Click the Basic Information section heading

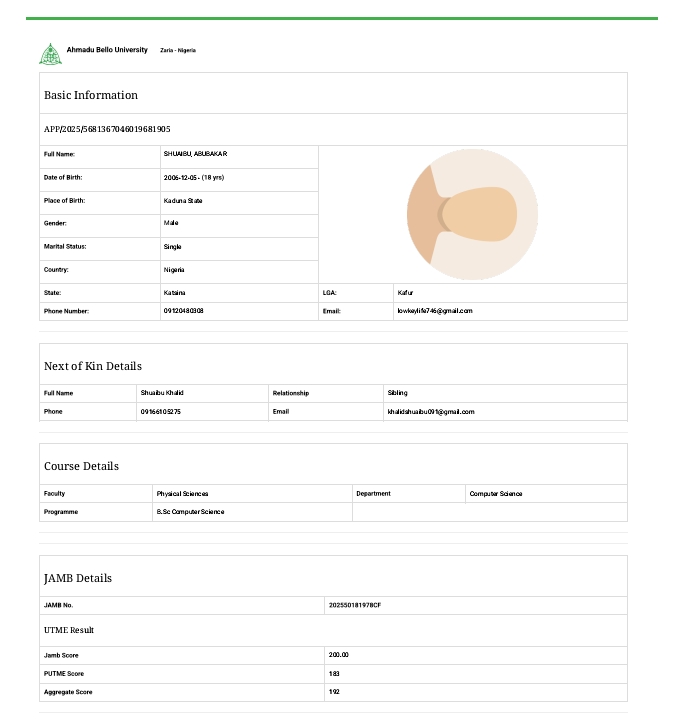[x=91, y=95]
